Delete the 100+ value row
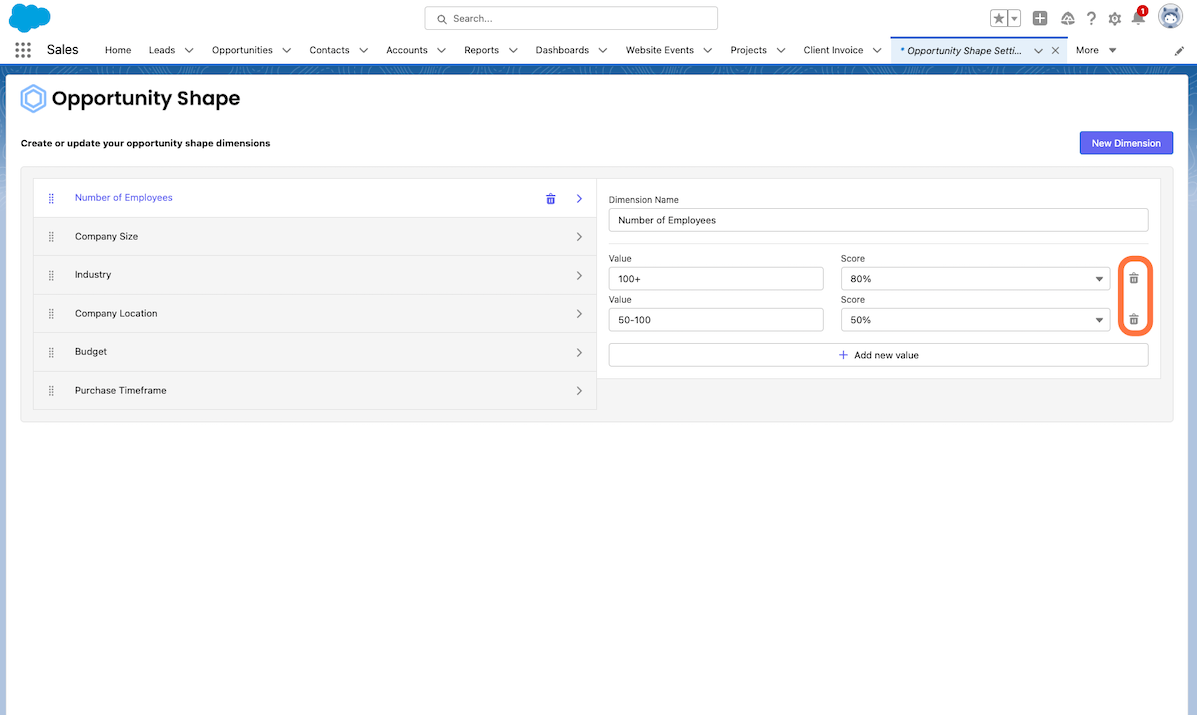Screen dimensions: 1197x715 pyautogui.click(x=1133, y=279)
